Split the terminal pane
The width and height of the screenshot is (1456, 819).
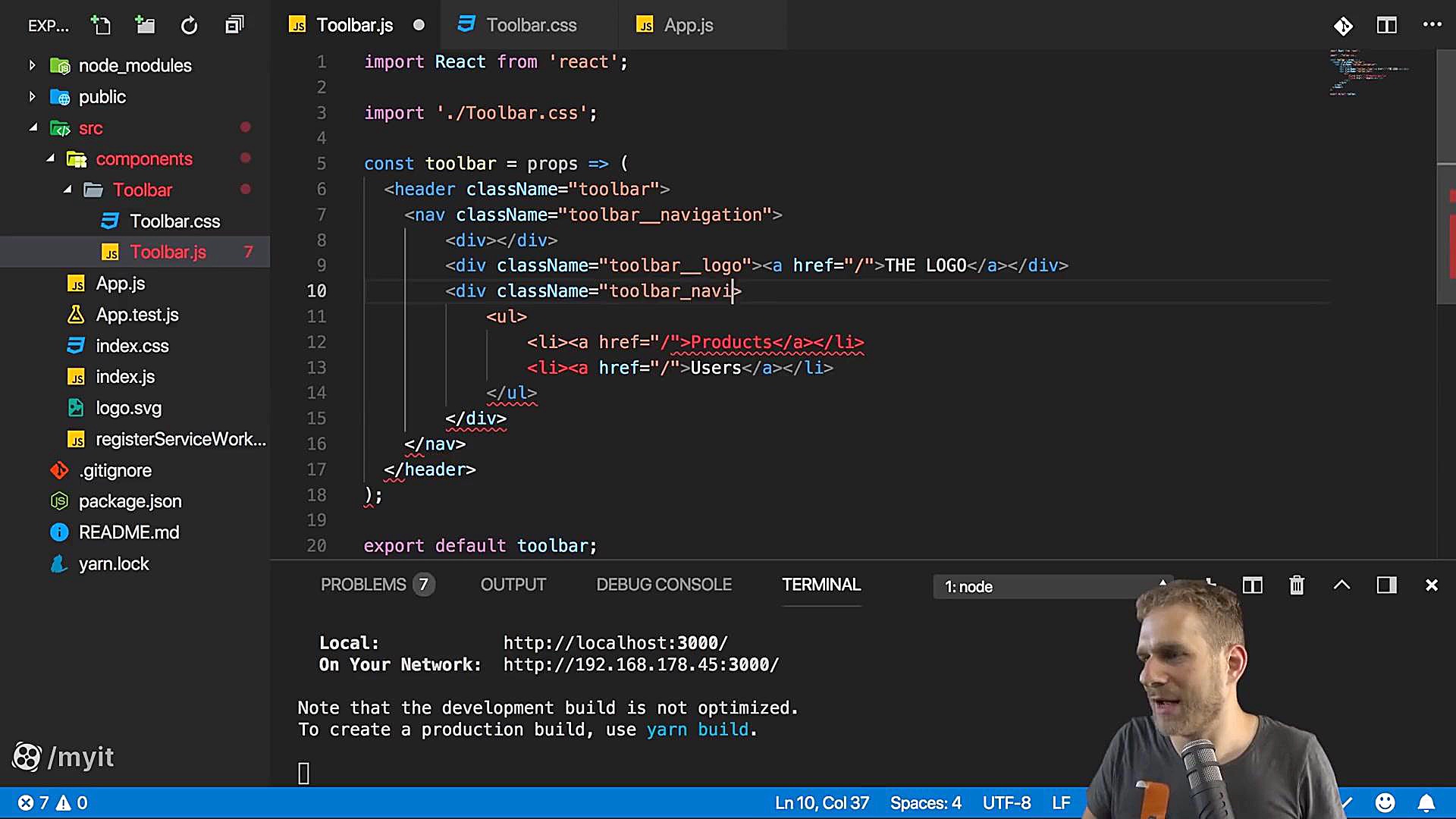pyautogui.click(x=1252, y=585)
